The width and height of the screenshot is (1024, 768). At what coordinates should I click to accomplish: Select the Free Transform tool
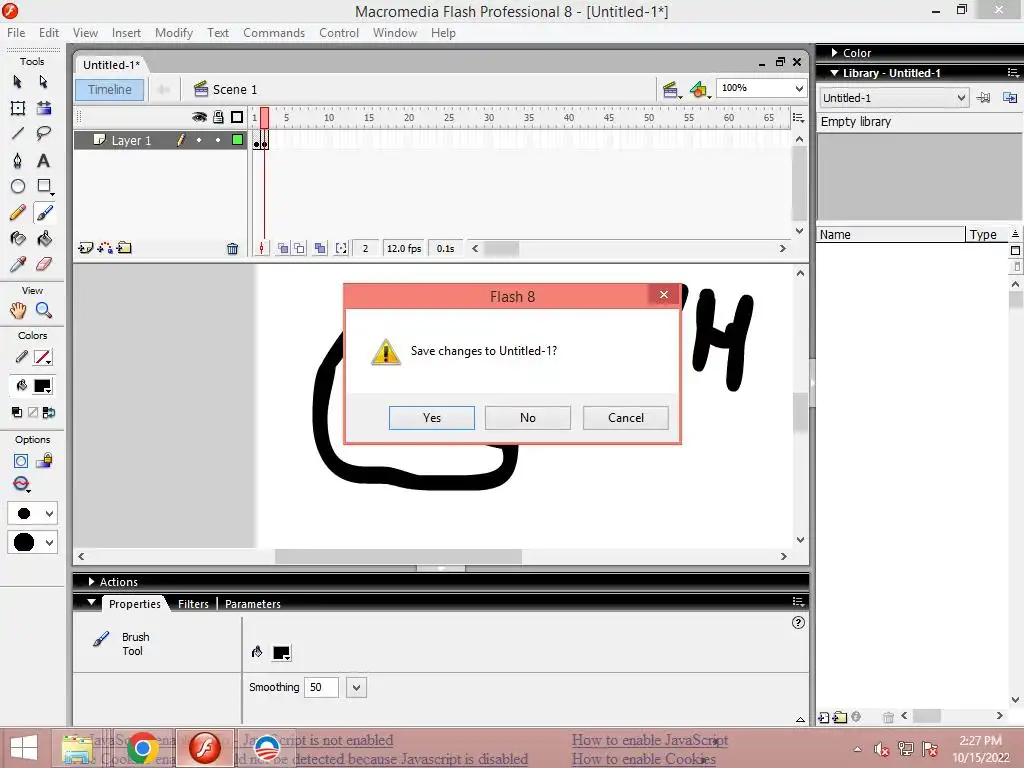click(x=18, y=108)
